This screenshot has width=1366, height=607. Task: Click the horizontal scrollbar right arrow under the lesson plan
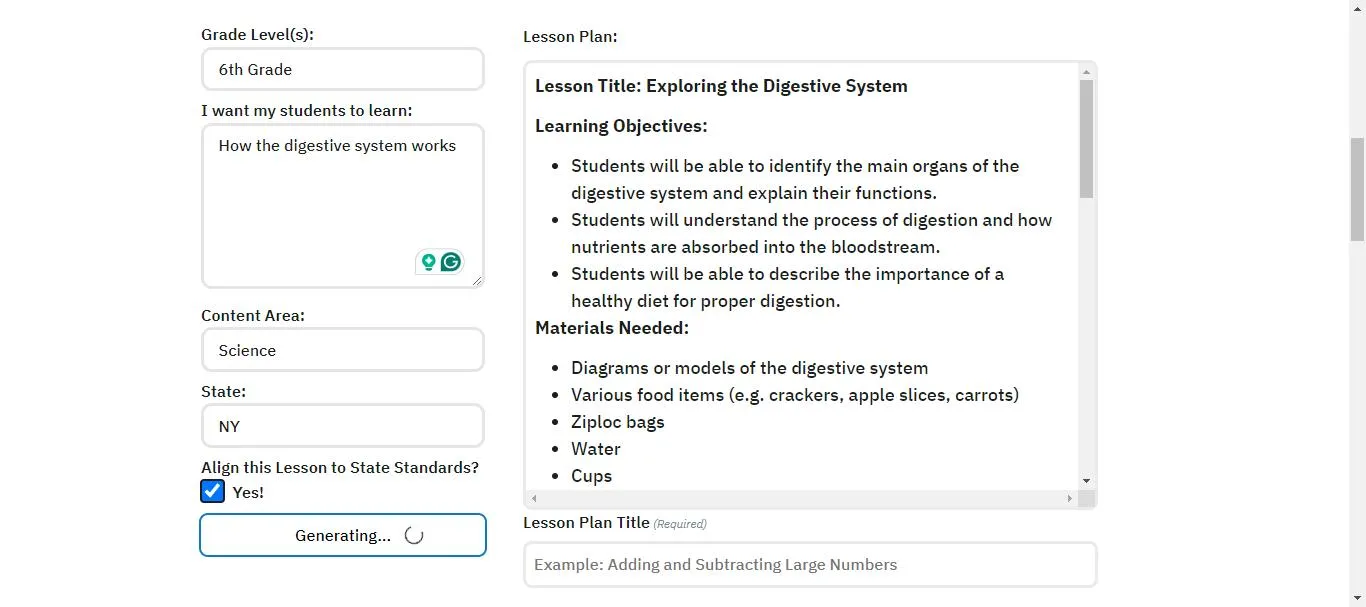1068,498
